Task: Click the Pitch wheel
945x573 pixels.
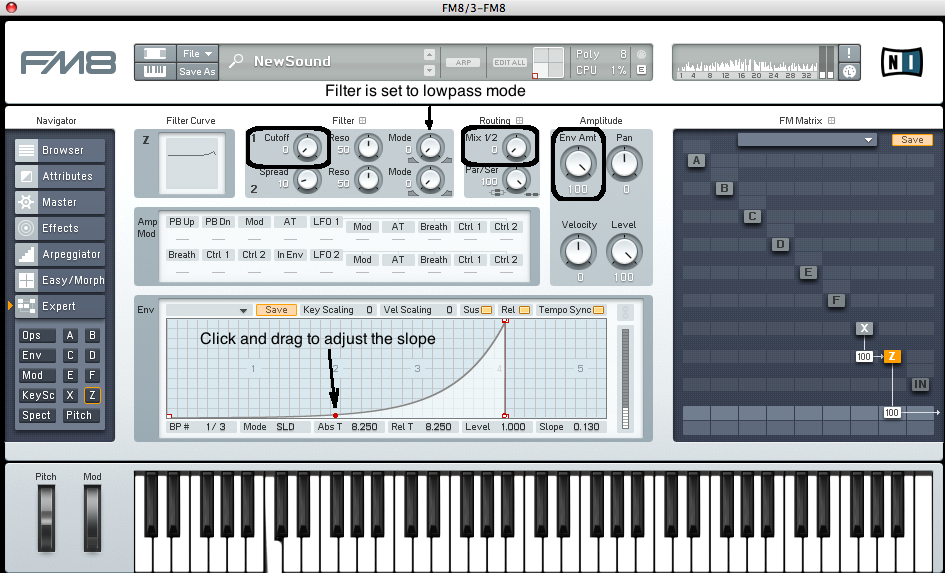Action: click(x=46, y=518)
